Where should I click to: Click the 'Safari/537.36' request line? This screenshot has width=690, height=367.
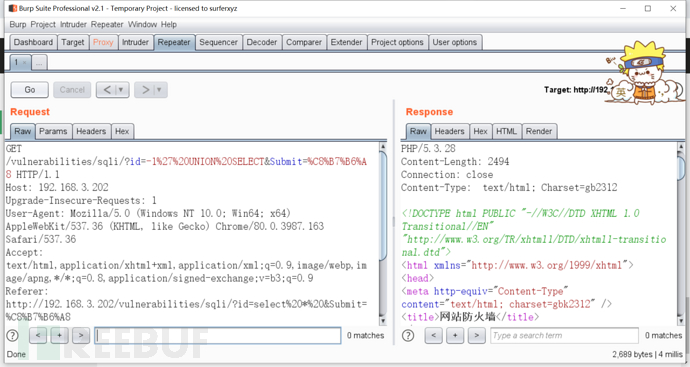(x=41, y=239)
